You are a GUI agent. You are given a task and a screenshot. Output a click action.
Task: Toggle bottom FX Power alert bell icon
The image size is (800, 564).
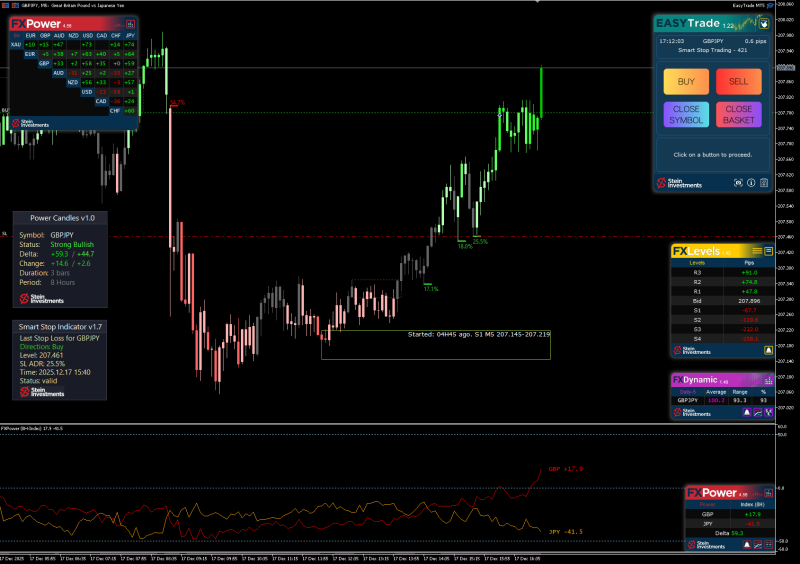(746, 545)
